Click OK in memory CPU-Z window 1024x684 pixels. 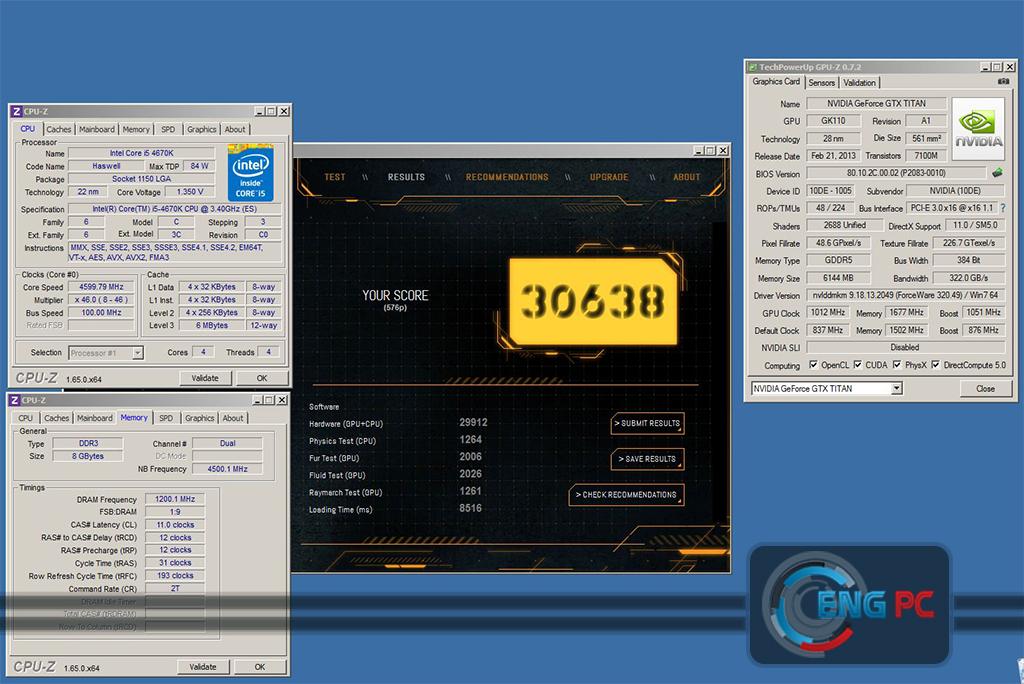pyautogui.click(x=260, y=666)
